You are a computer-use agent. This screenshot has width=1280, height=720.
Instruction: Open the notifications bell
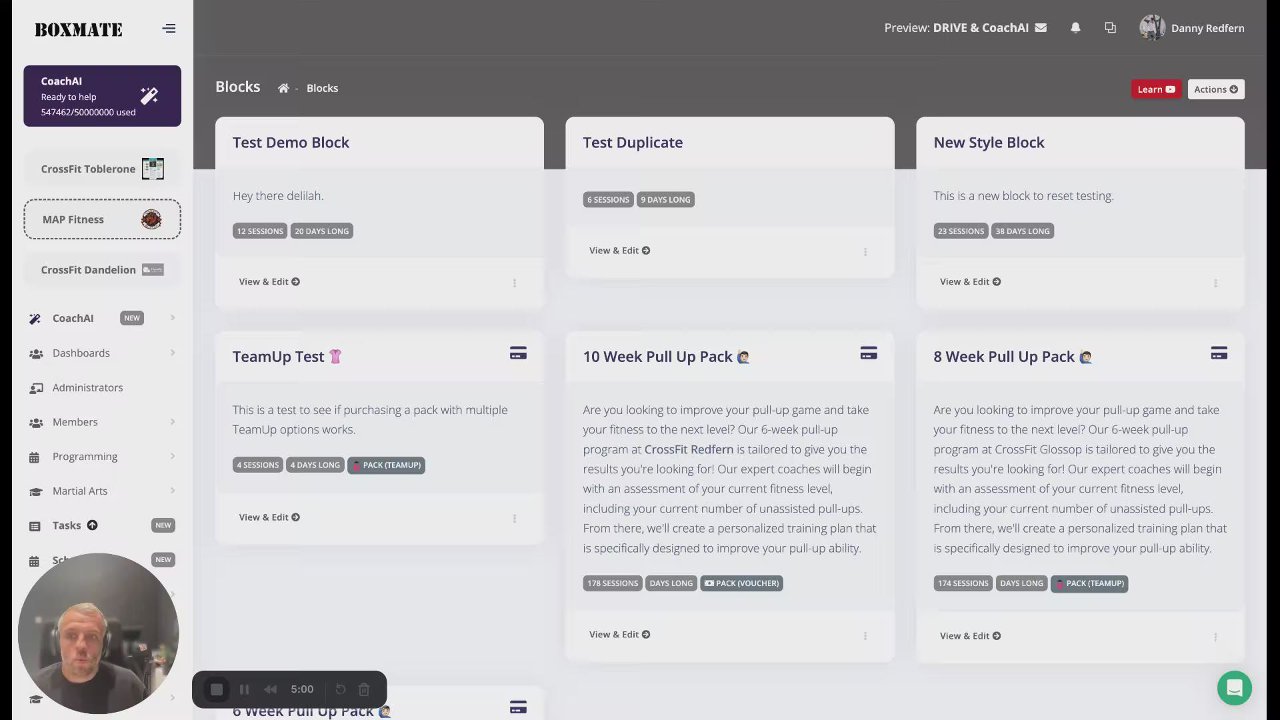coord(1075,28)
